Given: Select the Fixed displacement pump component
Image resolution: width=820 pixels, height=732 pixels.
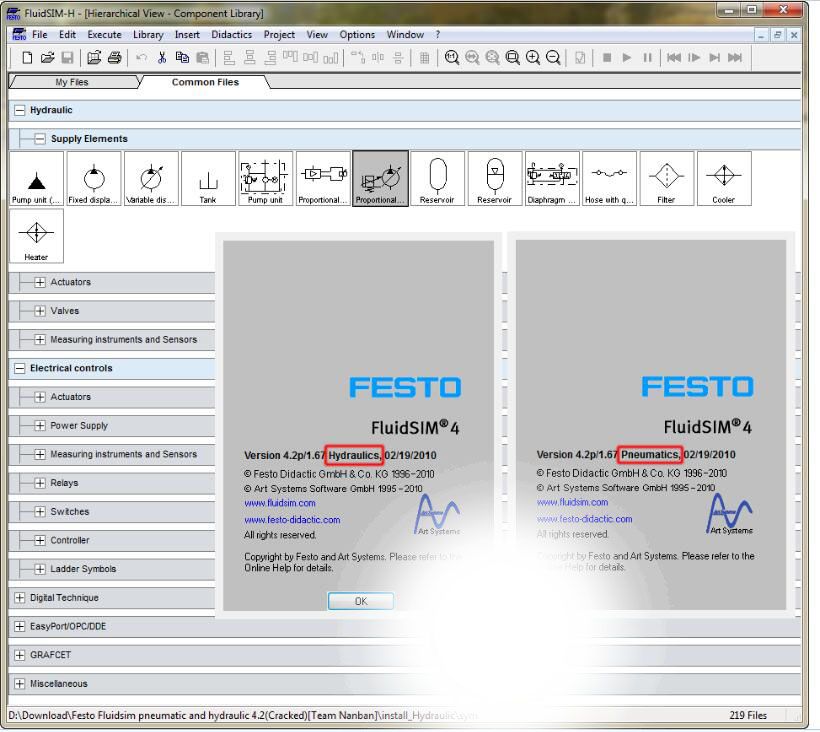Looking at the screenshot, I should (x=94, y=179).
